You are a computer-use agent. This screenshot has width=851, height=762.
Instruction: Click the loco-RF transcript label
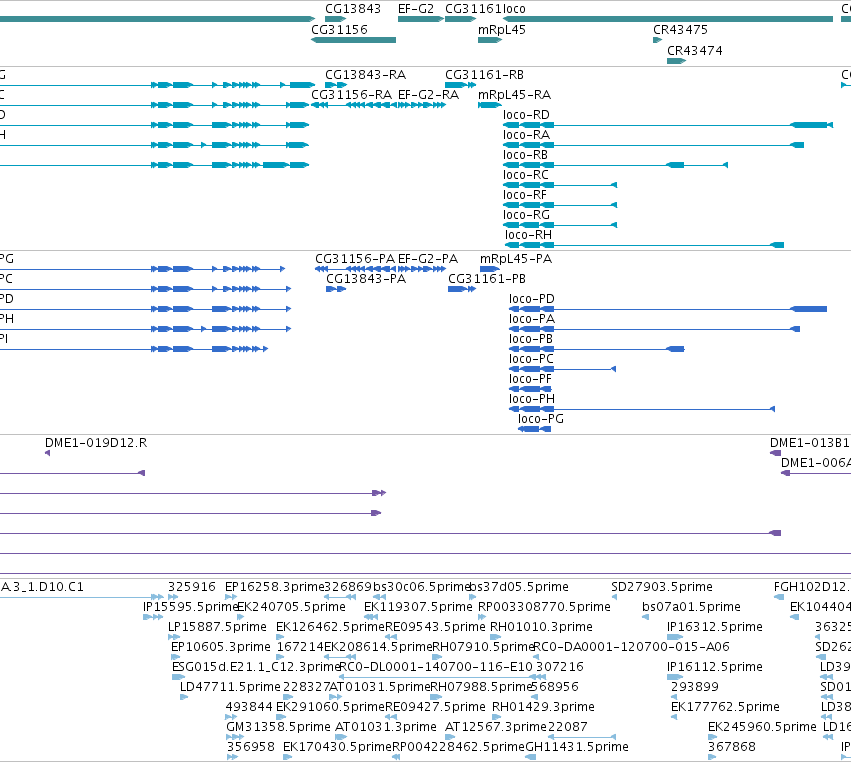(x=524, y=195)
